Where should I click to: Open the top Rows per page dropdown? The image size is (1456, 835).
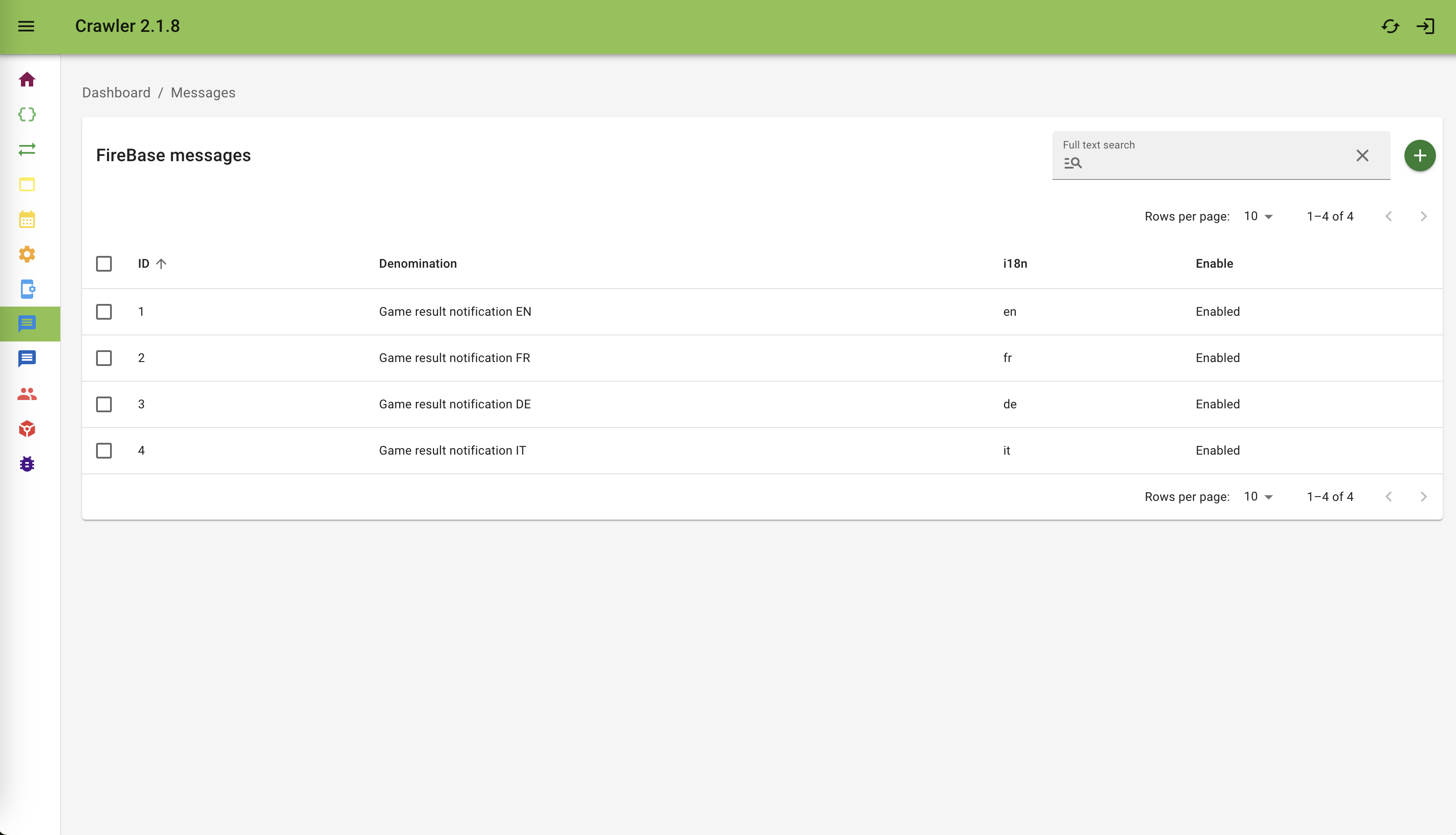coord(1258,216)
